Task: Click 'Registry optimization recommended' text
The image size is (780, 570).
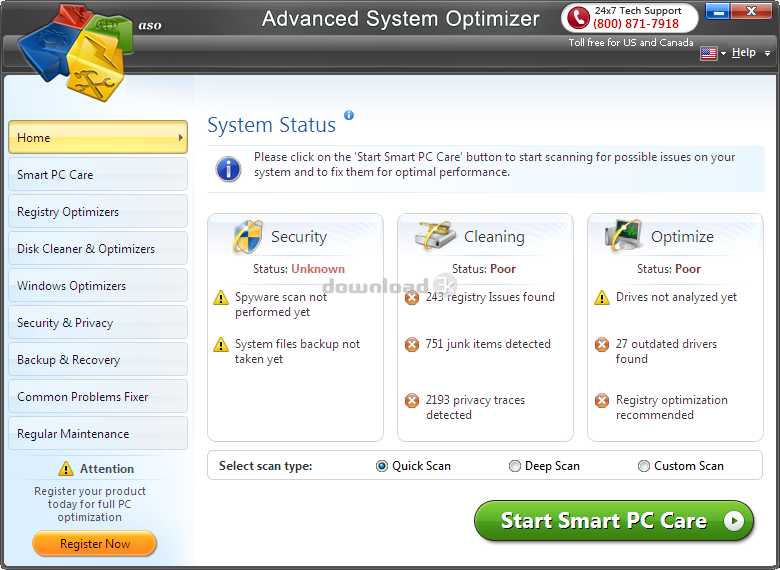Action: [x=672, y=407]
